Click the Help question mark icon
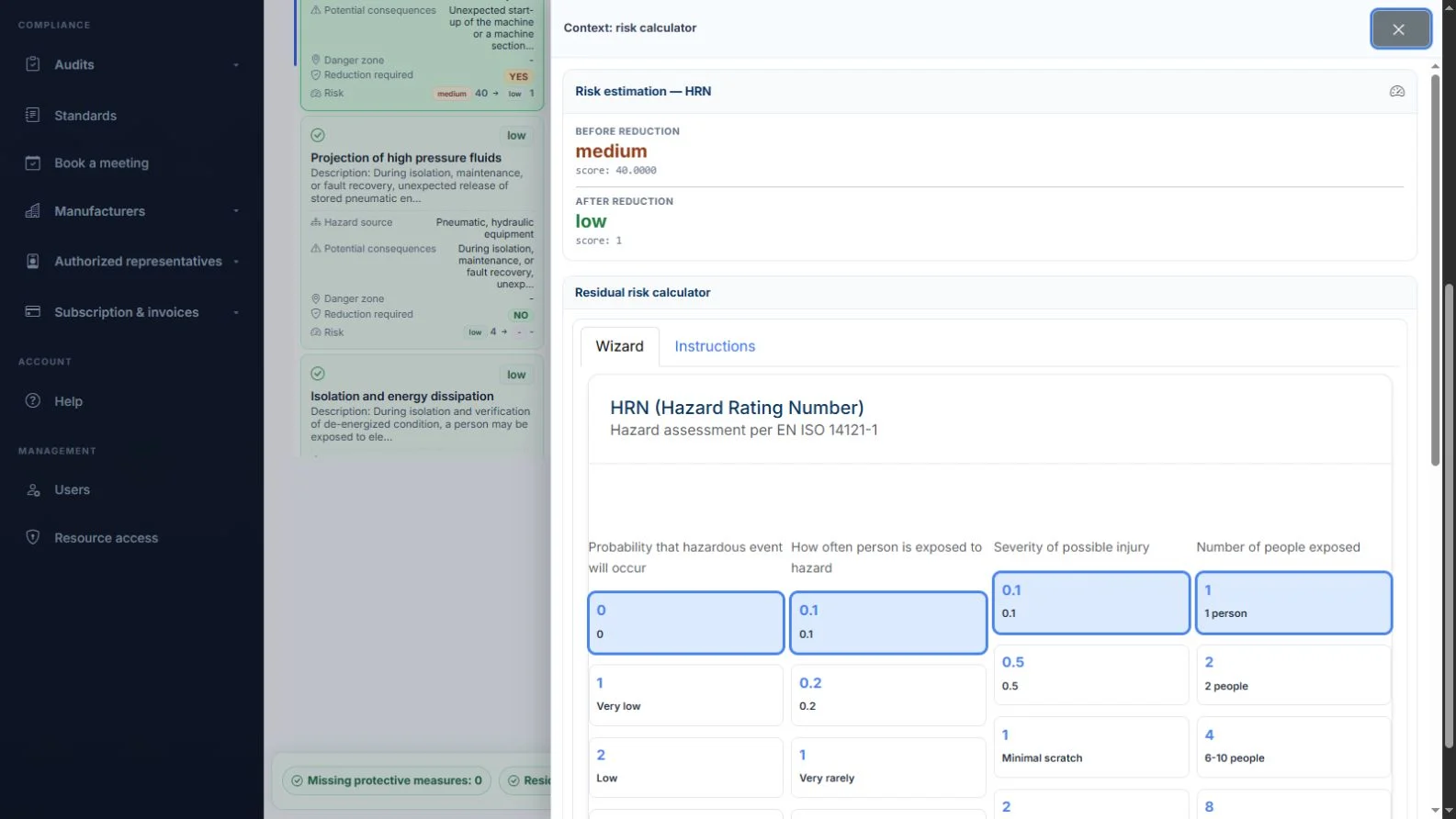Screen dimensions: 1456x819 coord(33,401)
